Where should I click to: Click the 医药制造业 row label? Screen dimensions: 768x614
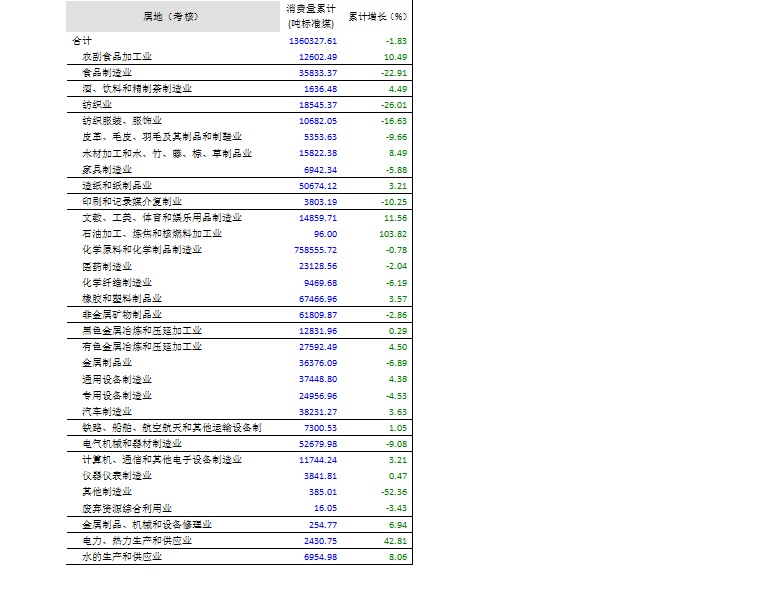pos(107,267)
